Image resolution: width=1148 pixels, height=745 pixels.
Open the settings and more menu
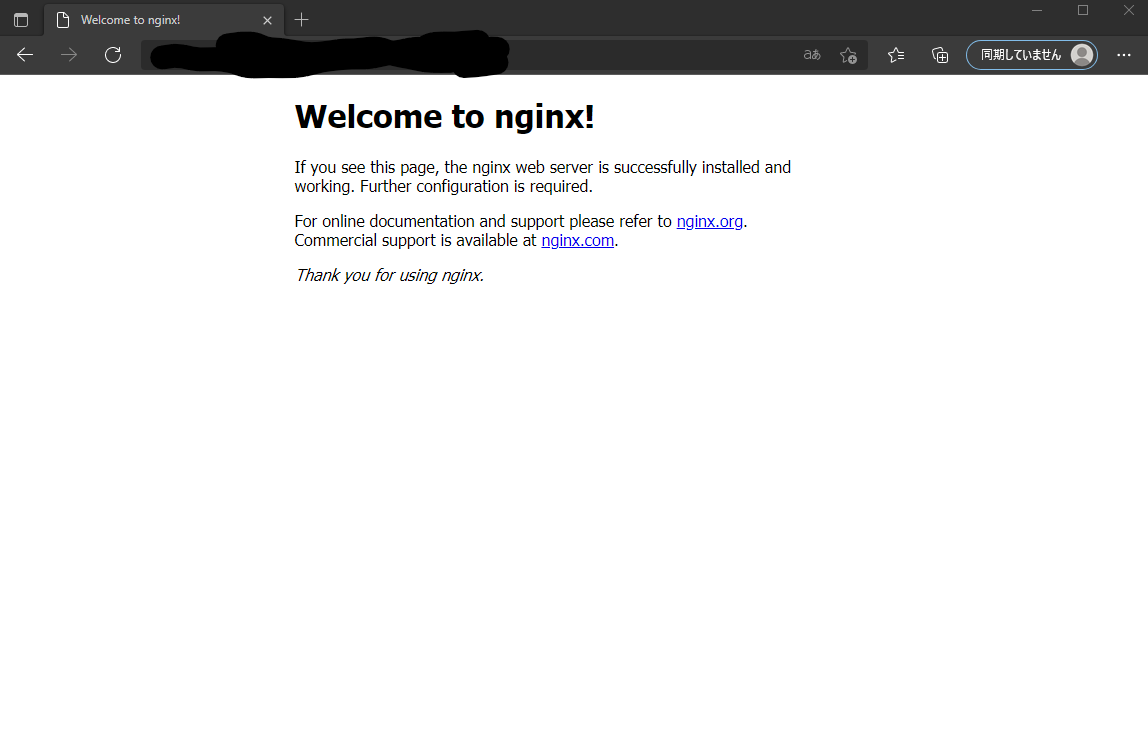(x=1124, y=55)
